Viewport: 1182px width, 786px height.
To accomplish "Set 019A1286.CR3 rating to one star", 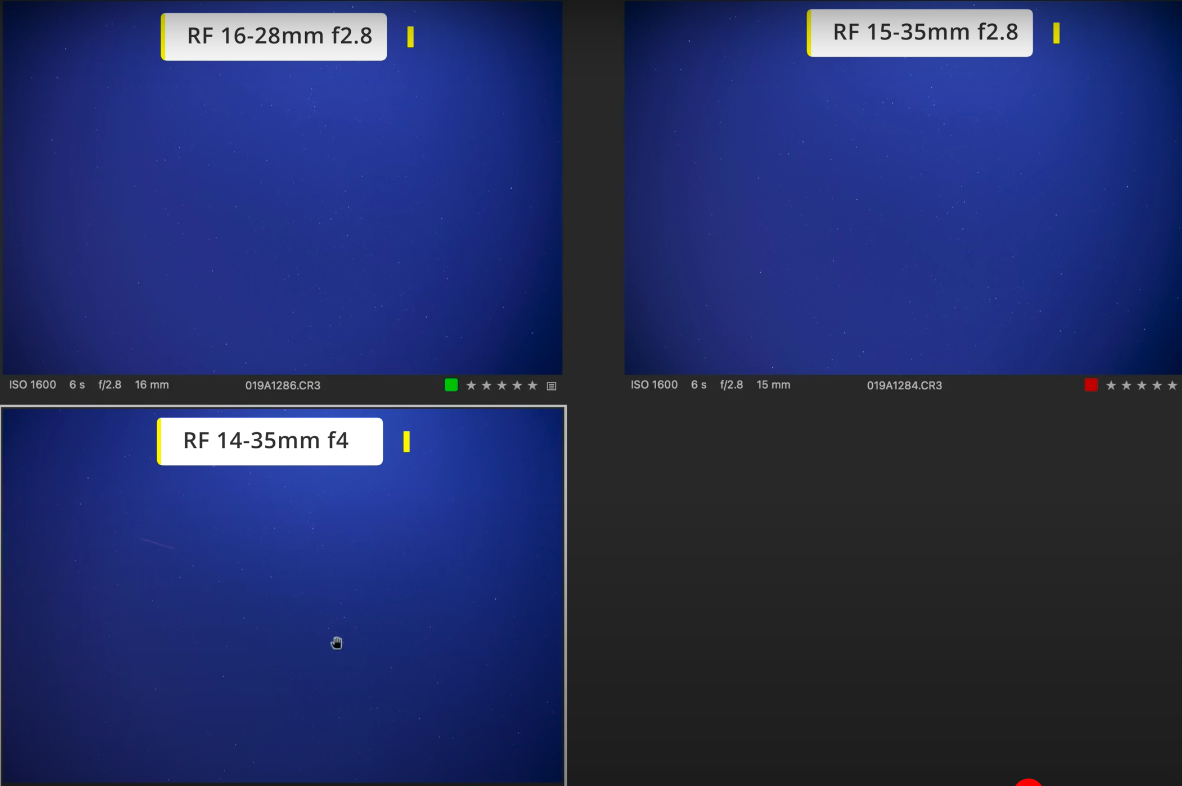I will [471, 386].
